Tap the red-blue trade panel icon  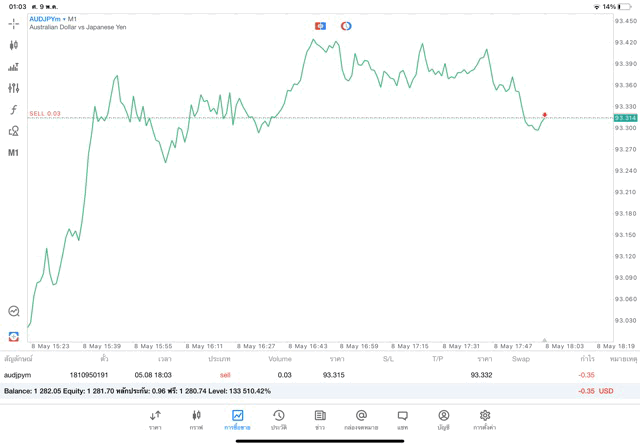click(13, 336)
